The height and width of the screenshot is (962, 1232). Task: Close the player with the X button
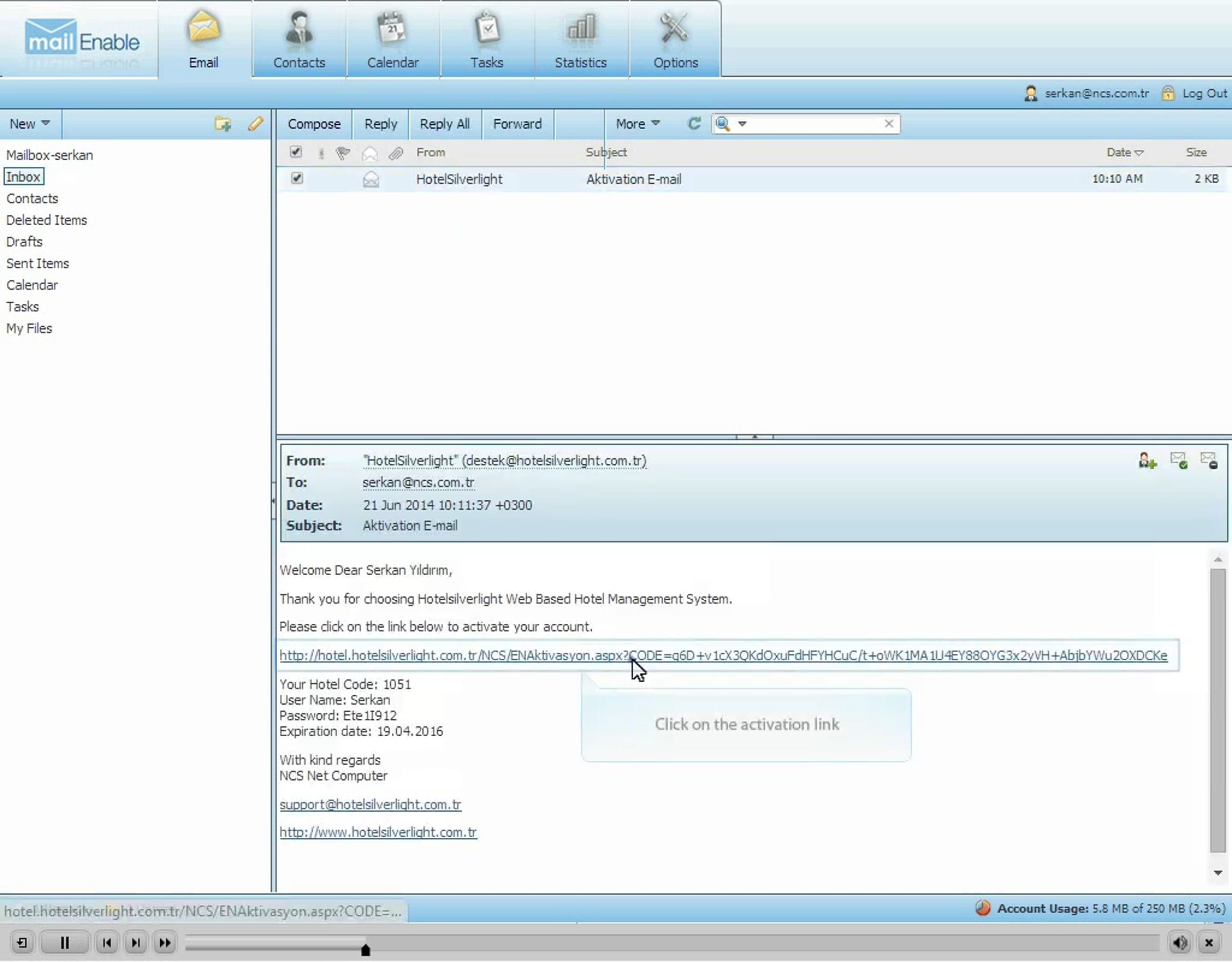click(1209, 943)
